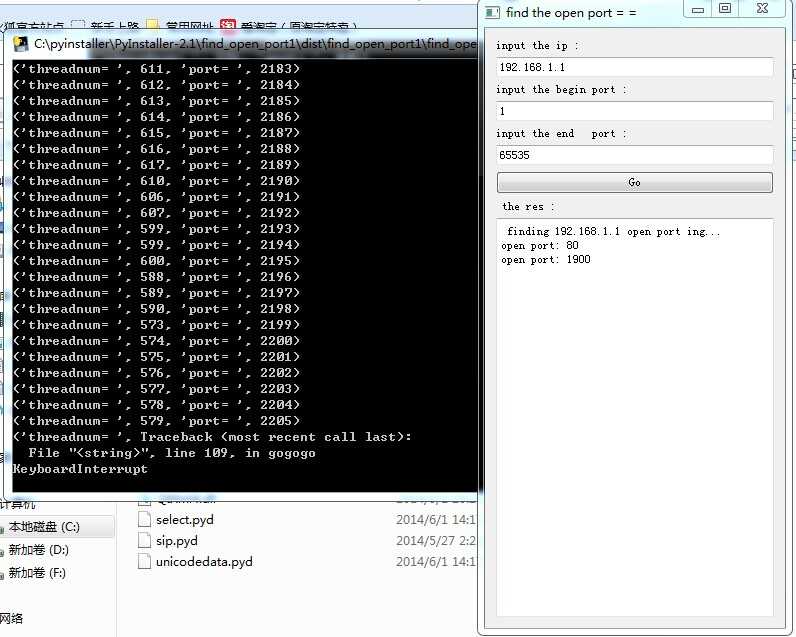Click the 'open port: 80' result line
This screenshot has width=796, height=637.
(540, 246)
